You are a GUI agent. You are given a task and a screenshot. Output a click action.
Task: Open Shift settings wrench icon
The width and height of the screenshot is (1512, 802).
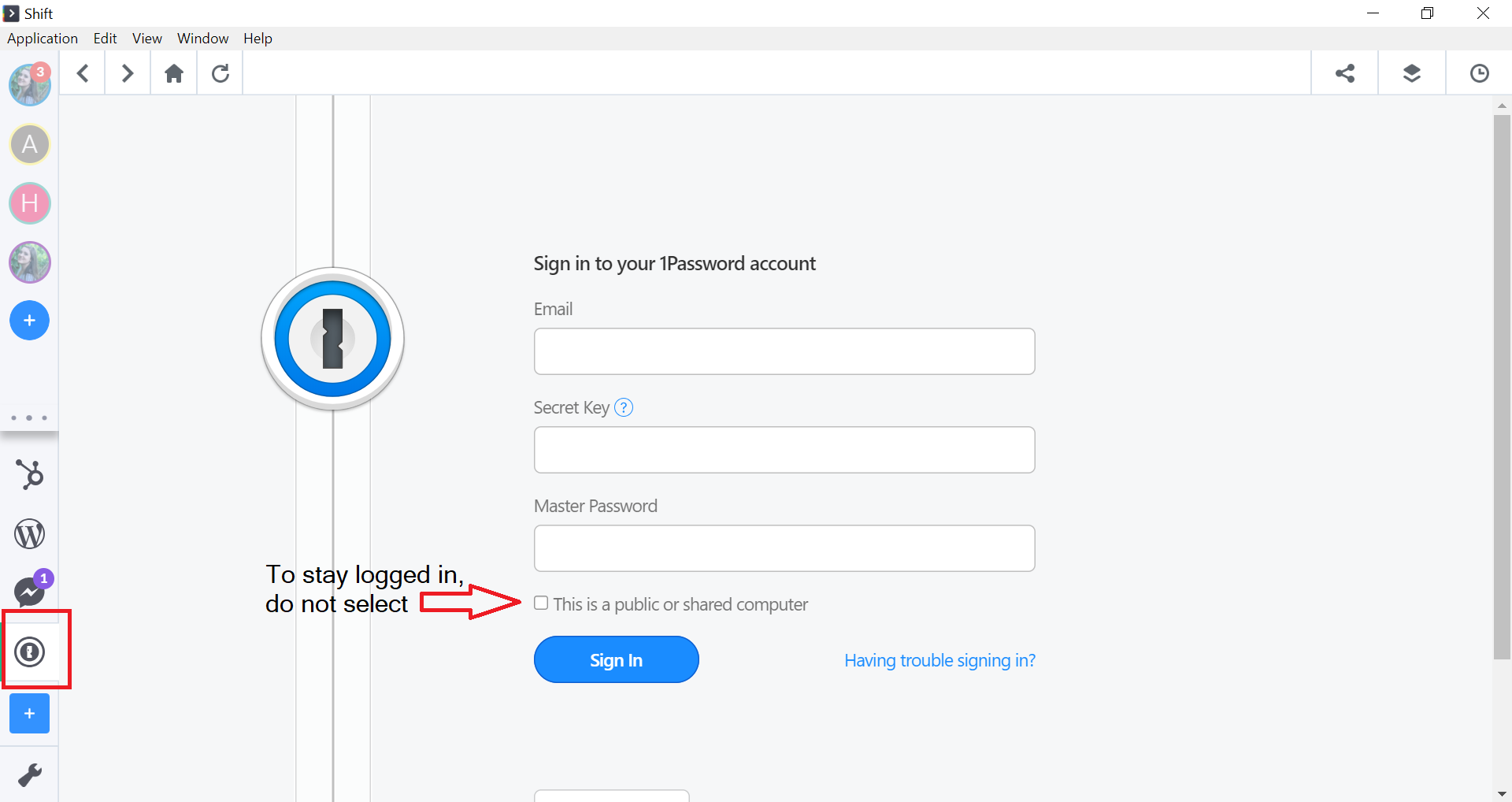(30, 775)
